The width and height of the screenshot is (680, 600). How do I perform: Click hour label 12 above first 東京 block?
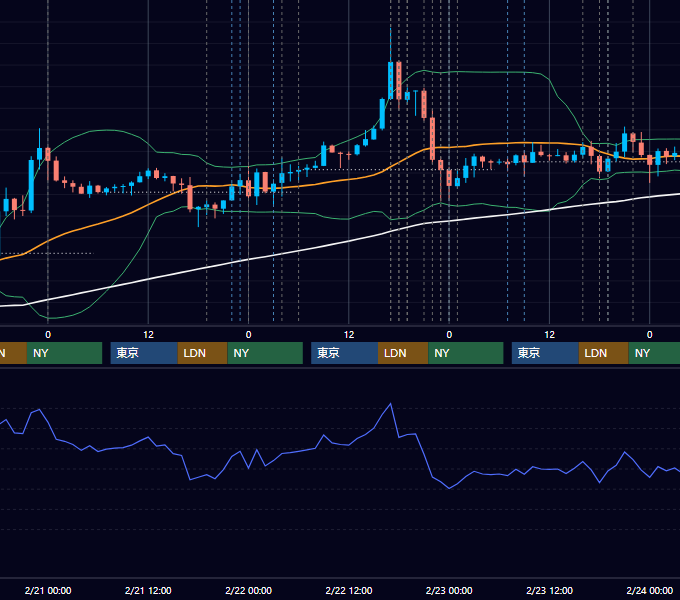pos(148,335)
